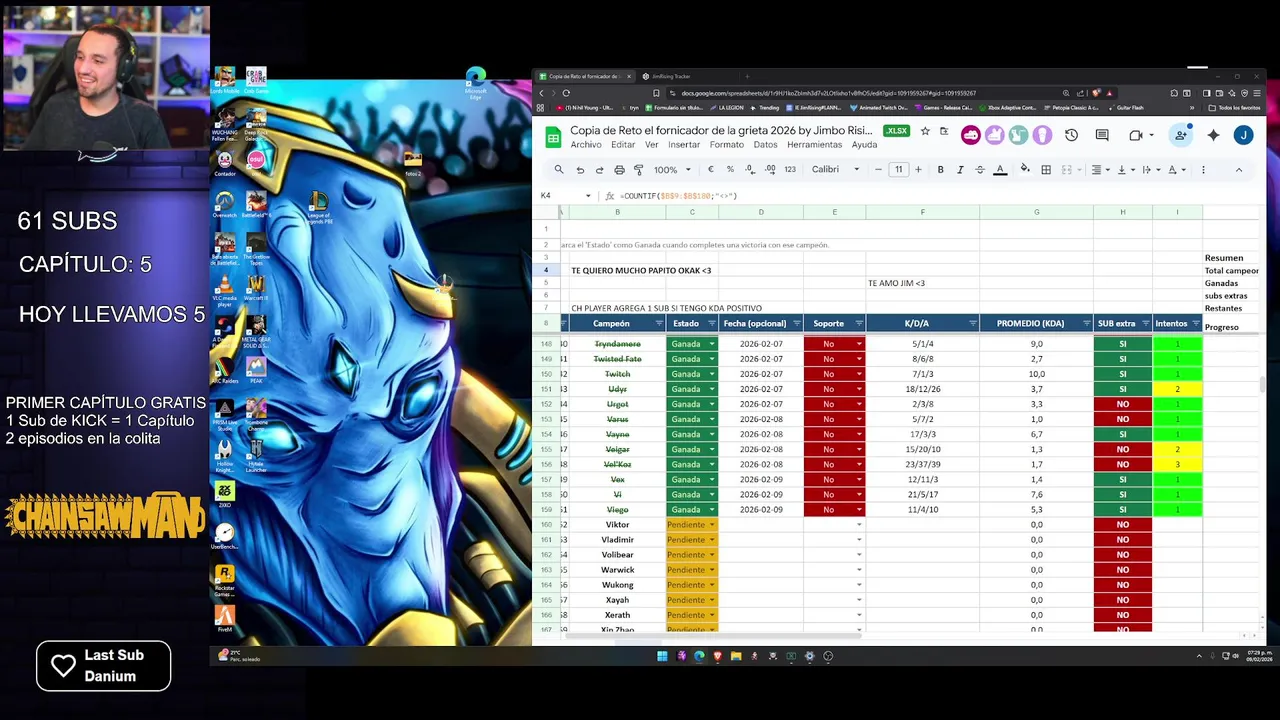Decrease font size with minus

point(878,170)
